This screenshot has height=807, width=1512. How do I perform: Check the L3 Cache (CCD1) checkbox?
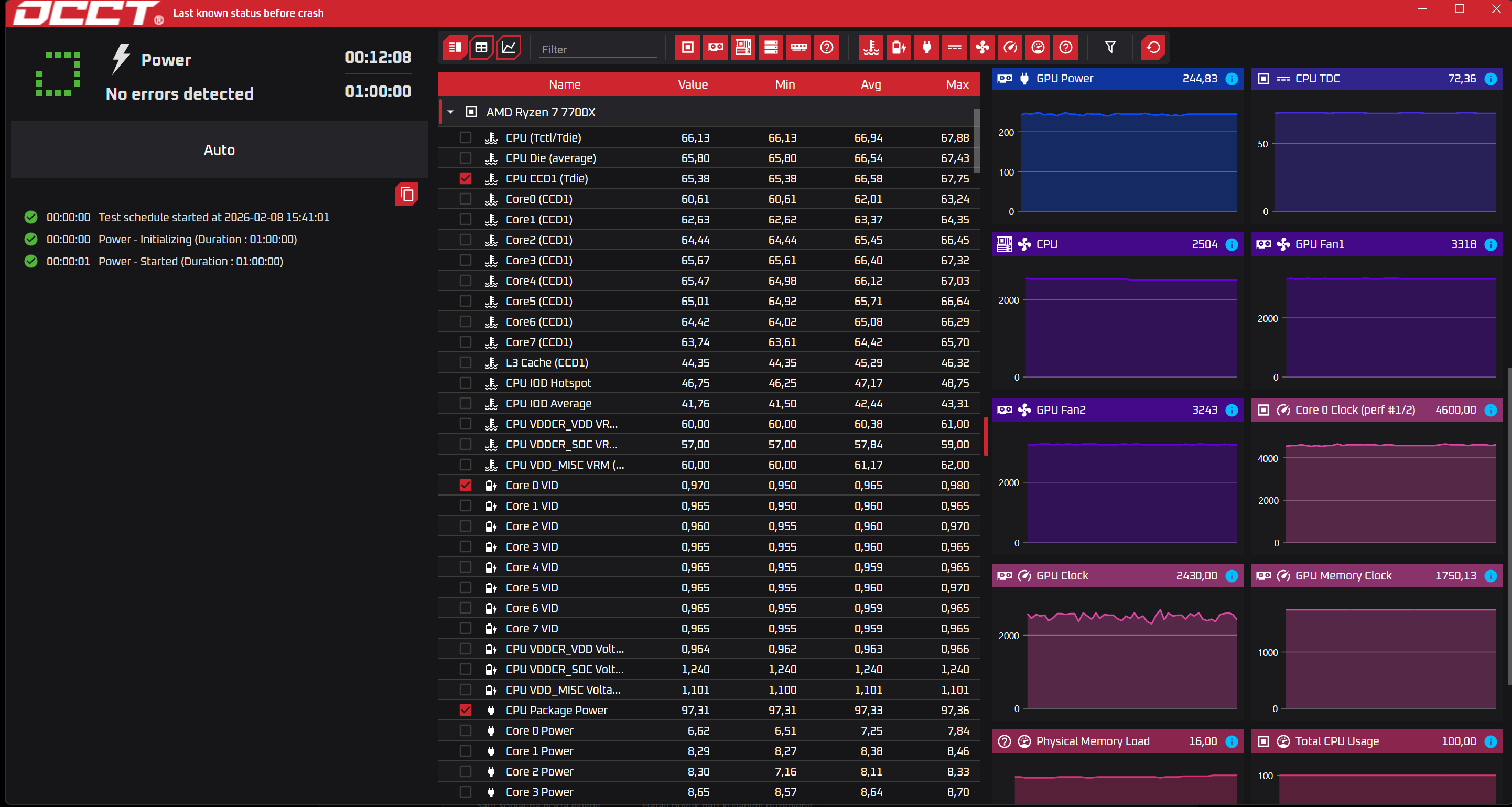click(466, 363)
